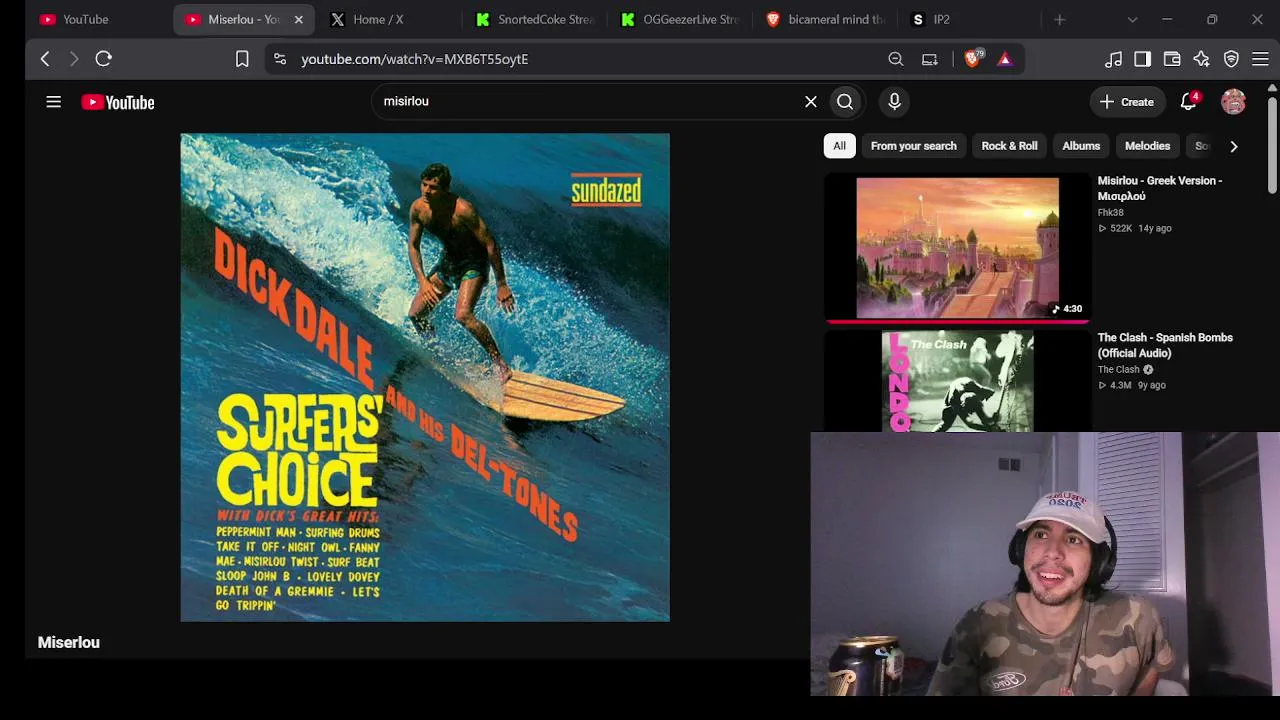This screenshot has width=1280, height=720.
Task: Close the Miserlou tab
Action: pos(298,19)
